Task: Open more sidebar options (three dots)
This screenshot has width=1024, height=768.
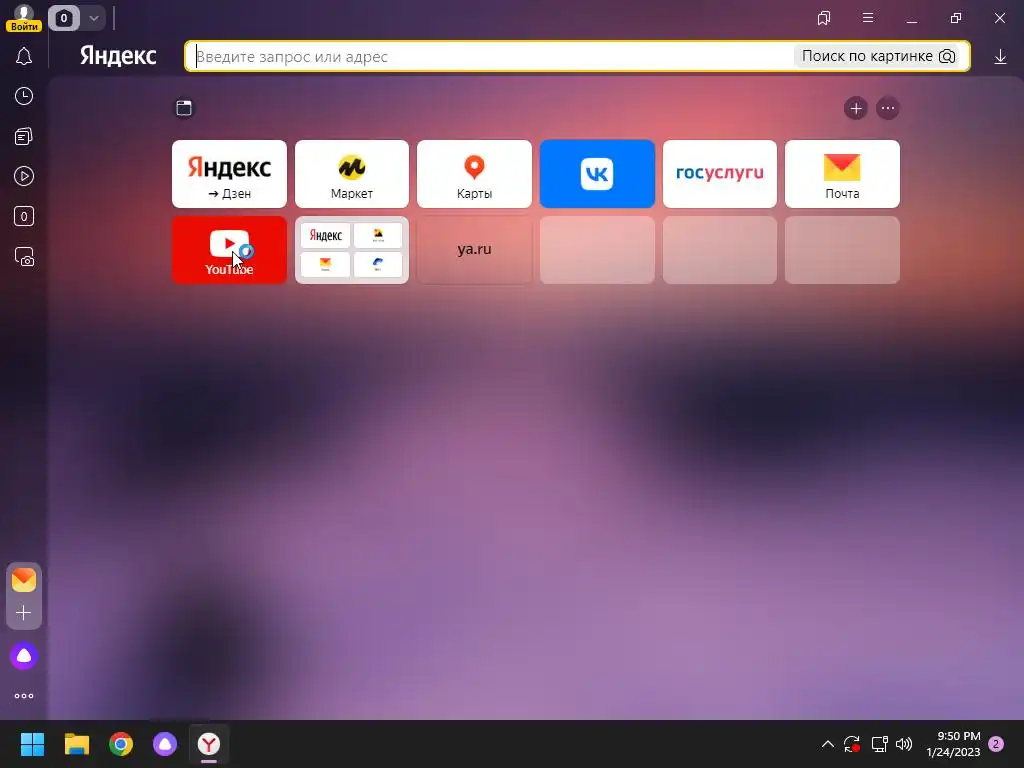Action: tap(24, 696)
